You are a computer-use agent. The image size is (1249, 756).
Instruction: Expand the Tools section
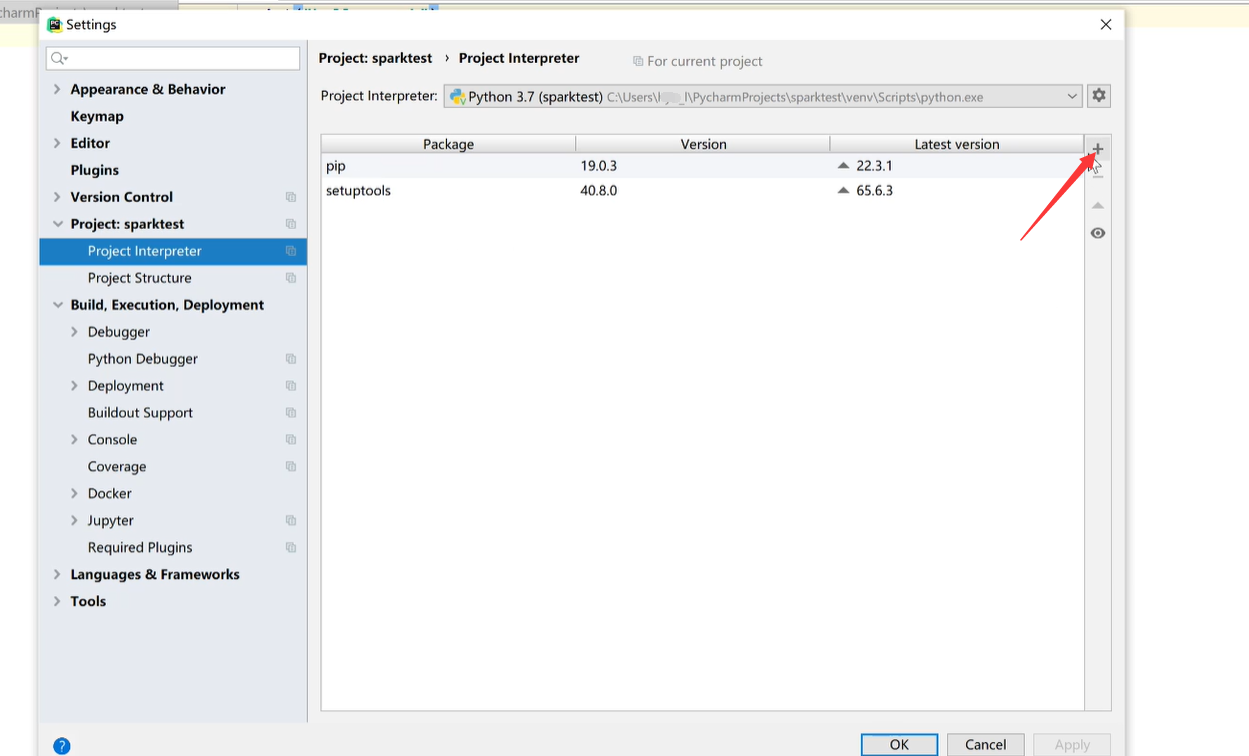pyautogui.click(x=57, y=602)
